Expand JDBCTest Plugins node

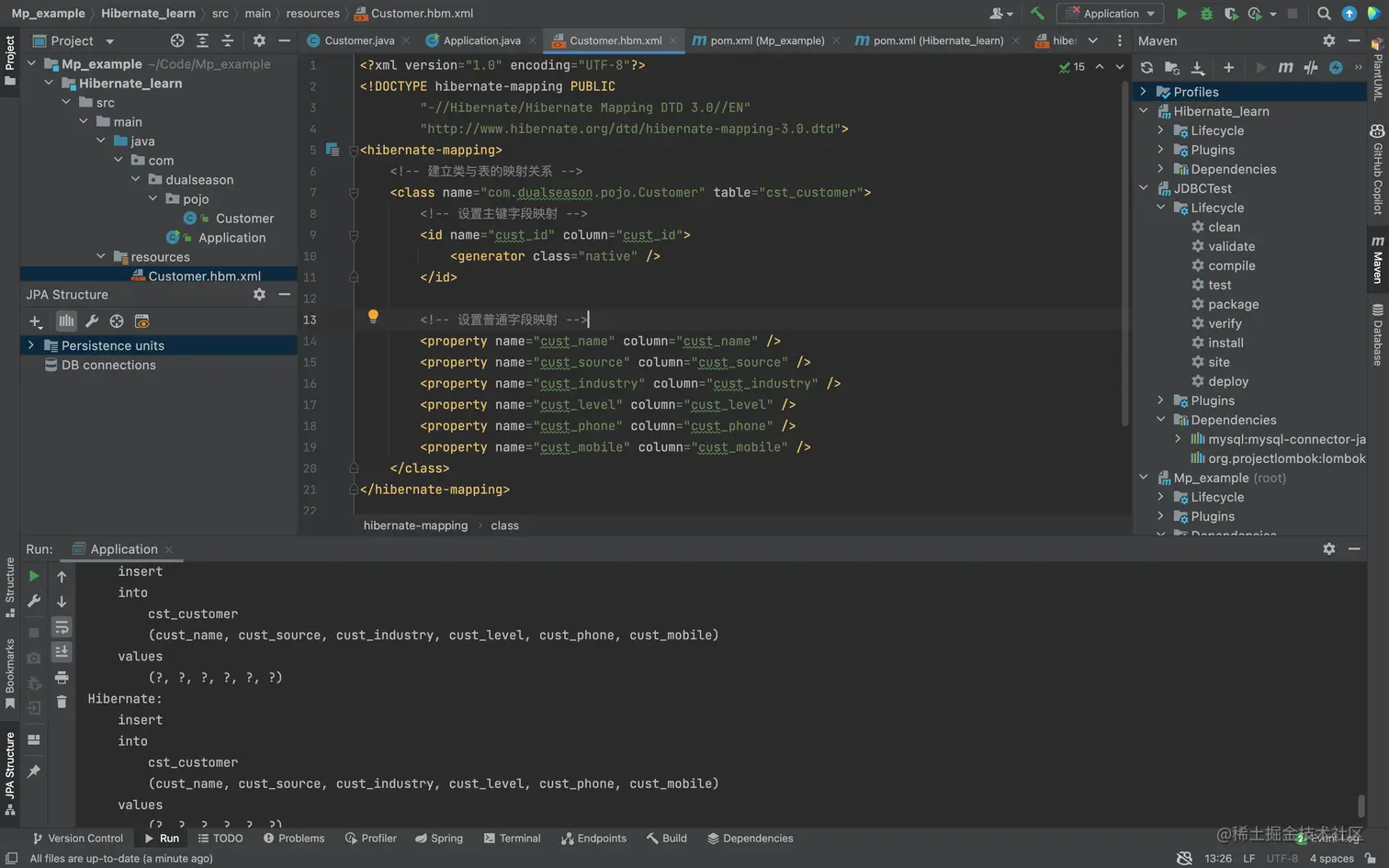tap(1160, 400)
